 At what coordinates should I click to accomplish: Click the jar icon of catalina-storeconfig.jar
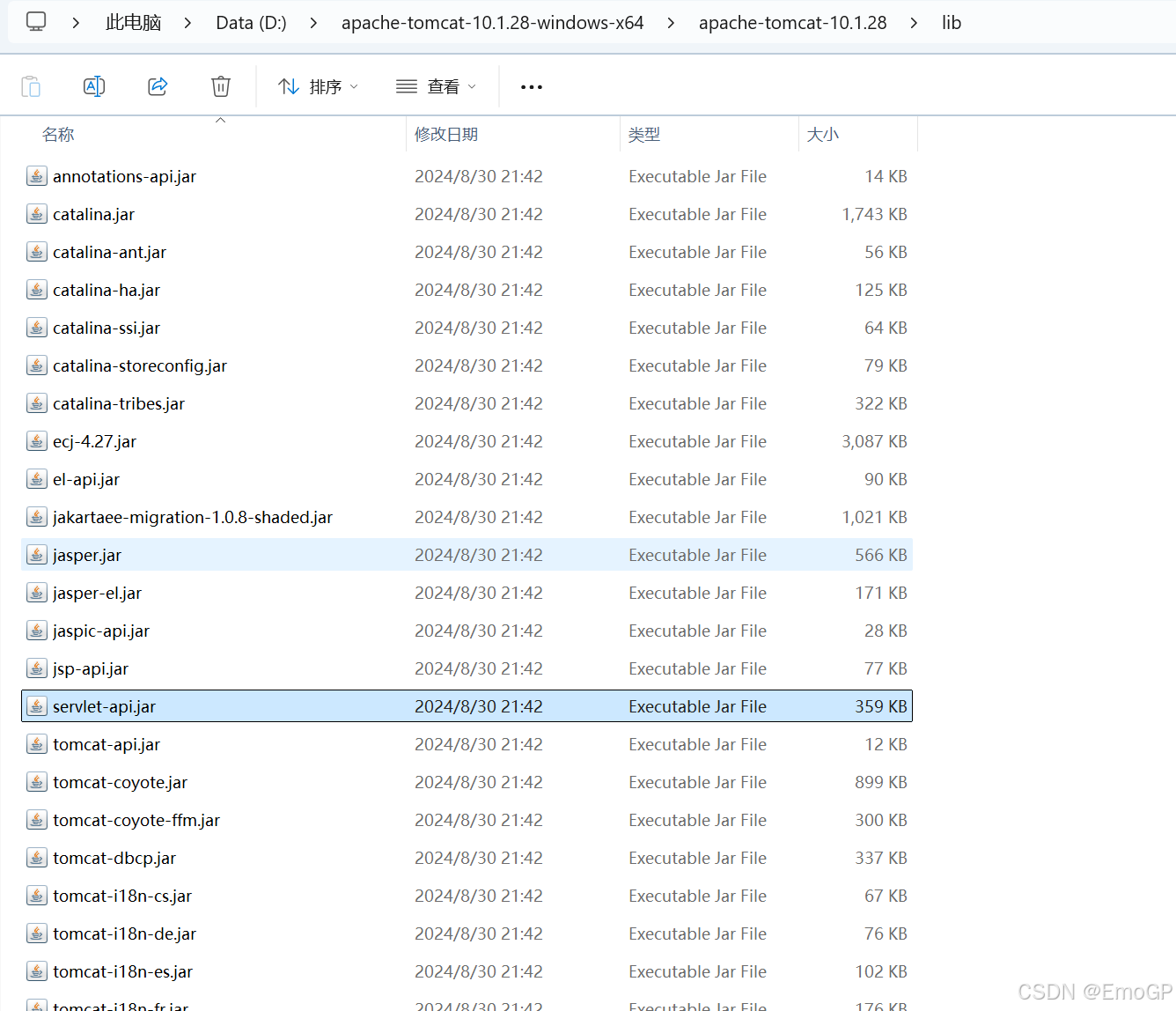click(36, 365)
